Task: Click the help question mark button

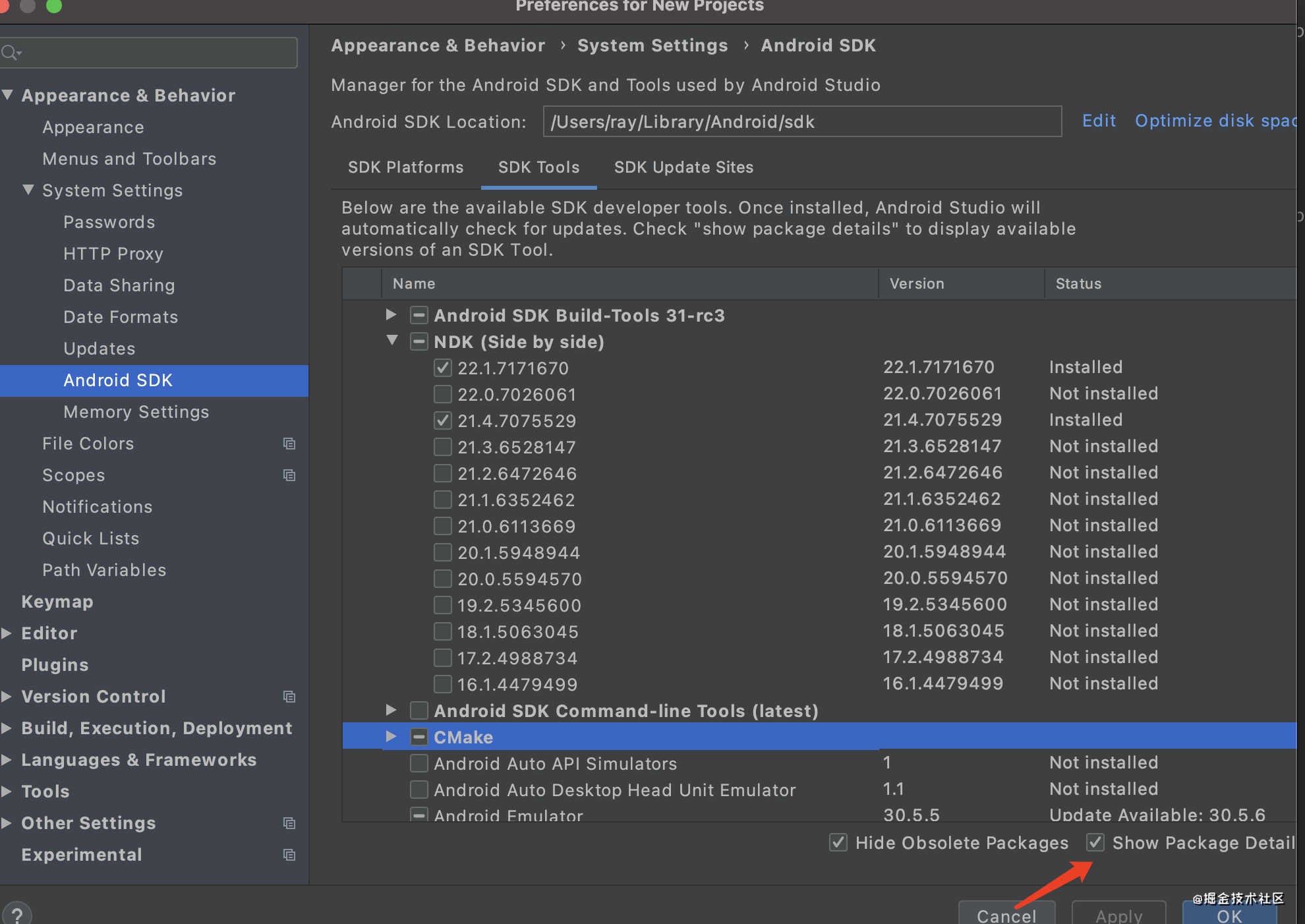Action: pos(16,914)
